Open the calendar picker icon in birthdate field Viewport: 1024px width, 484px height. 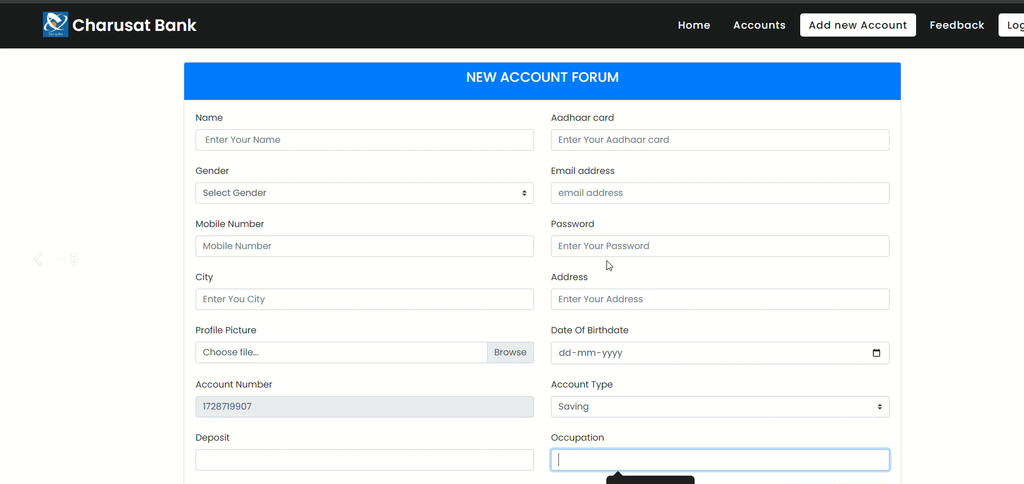coord(876,353)
